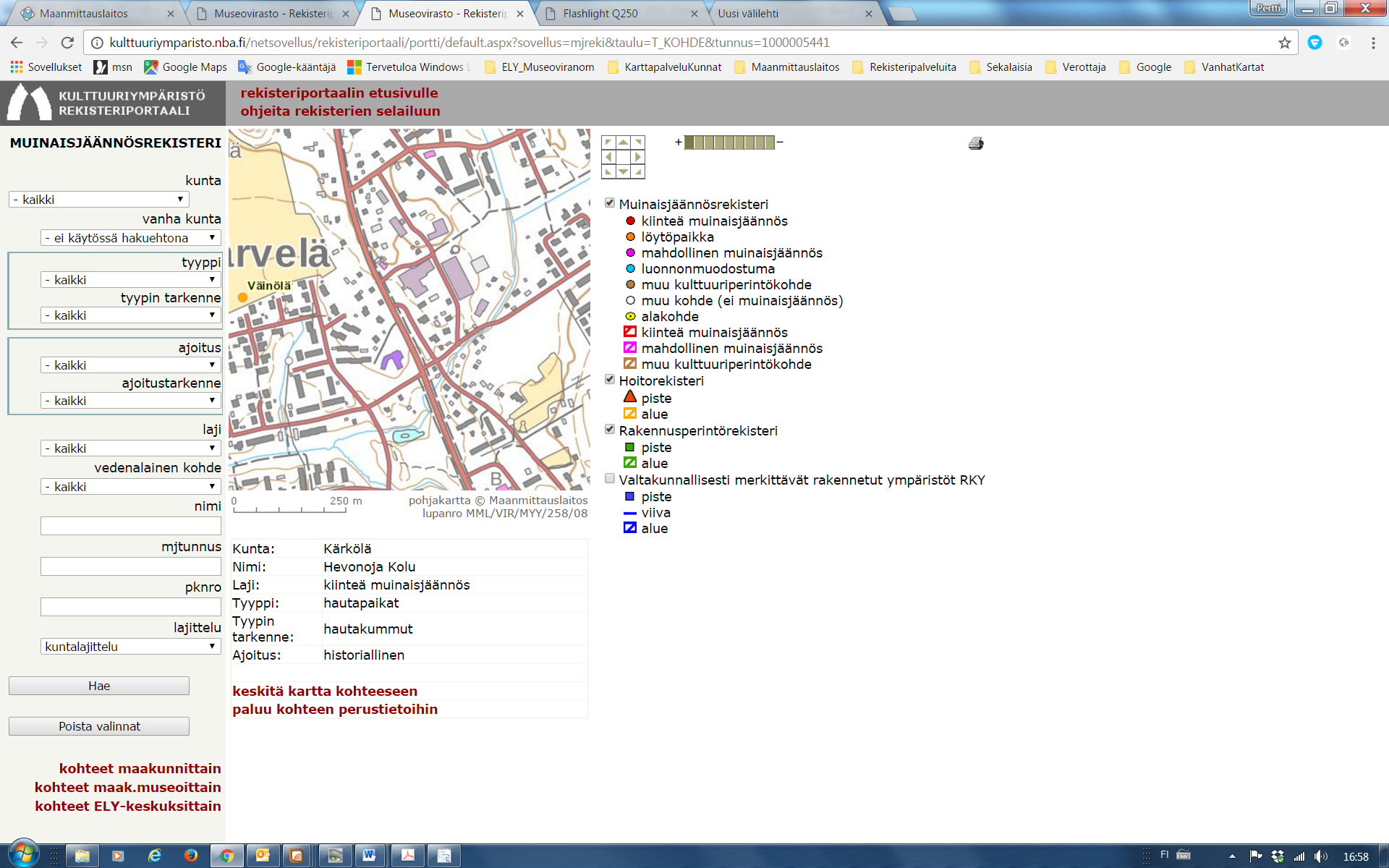Open rekisteriportaalin etusivulle link
This screenshot has height=868, width=1389.
[x=339, y=93]
